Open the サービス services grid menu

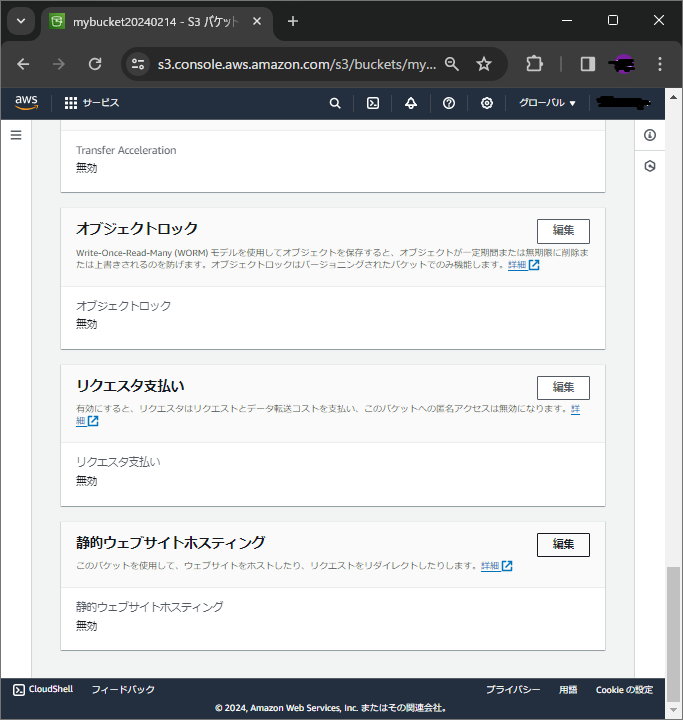[92, 103]
